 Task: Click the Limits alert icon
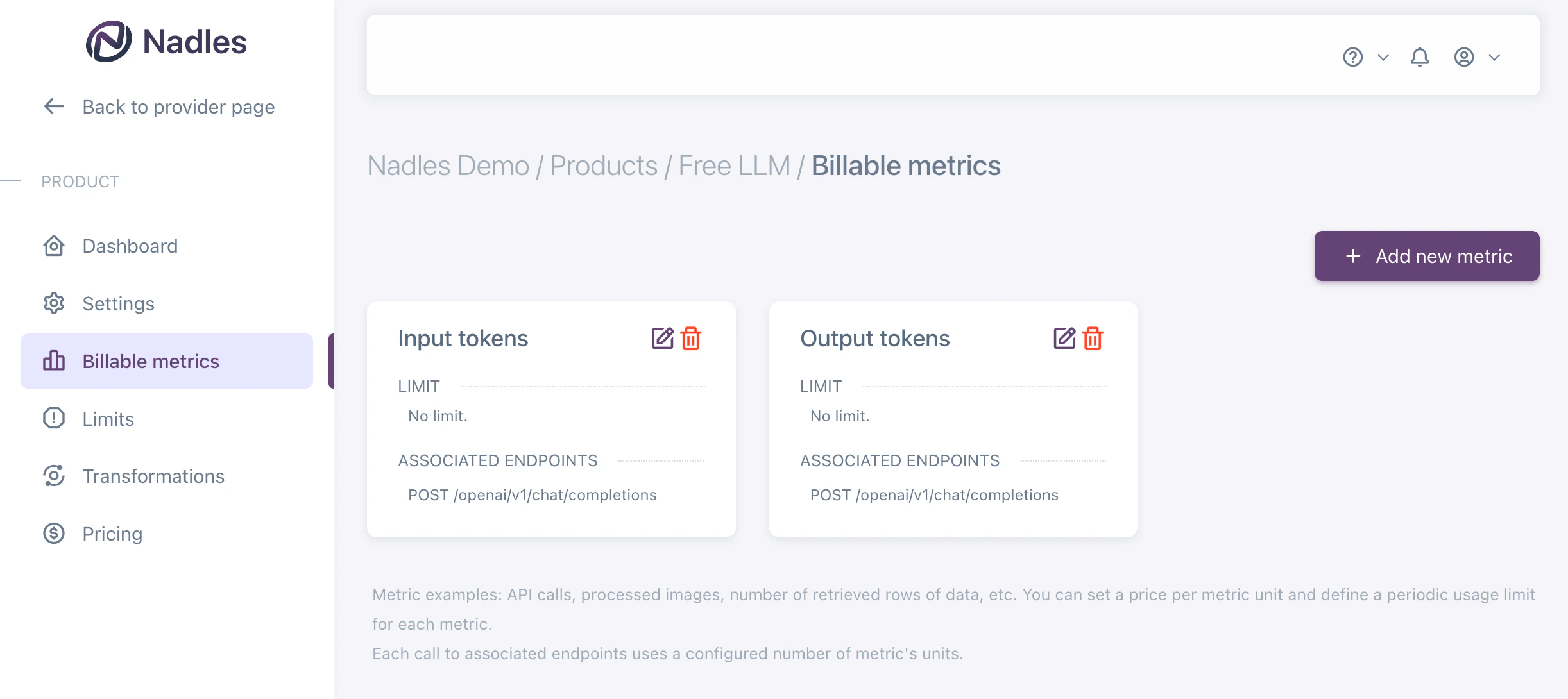(53, 418)
